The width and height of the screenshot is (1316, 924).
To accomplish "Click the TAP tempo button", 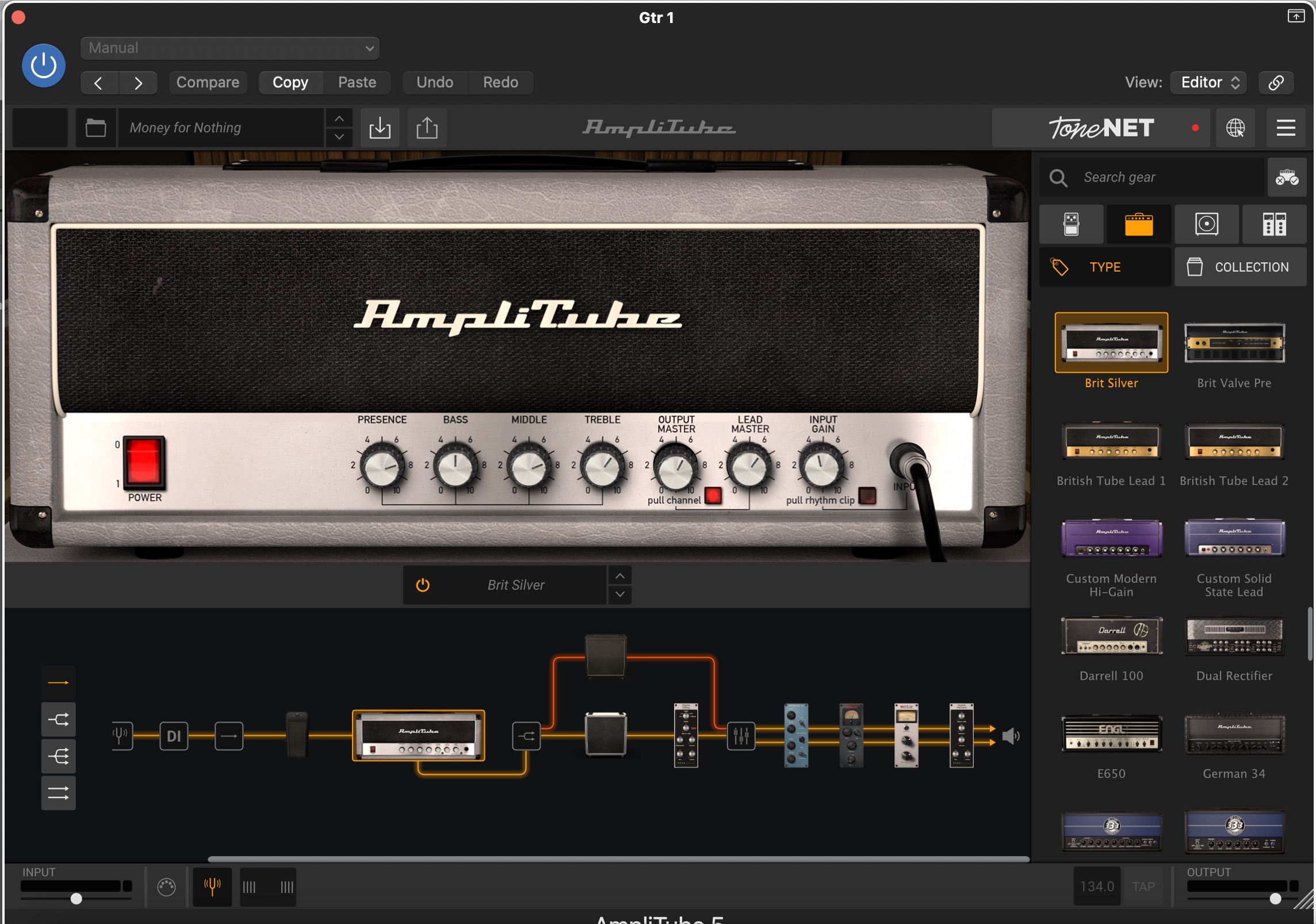I will tap(1143, 887).
